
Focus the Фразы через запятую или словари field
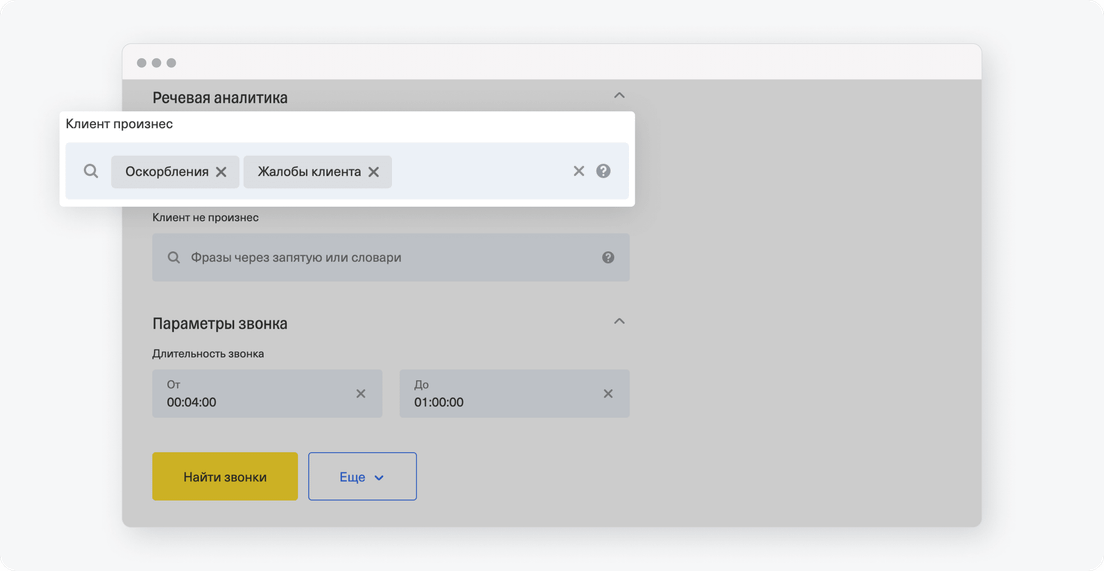391,258
